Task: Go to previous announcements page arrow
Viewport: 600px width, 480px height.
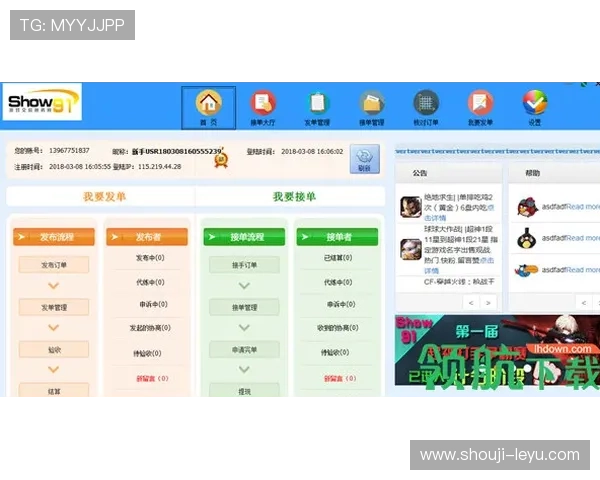Action: [x=471, y=303]
